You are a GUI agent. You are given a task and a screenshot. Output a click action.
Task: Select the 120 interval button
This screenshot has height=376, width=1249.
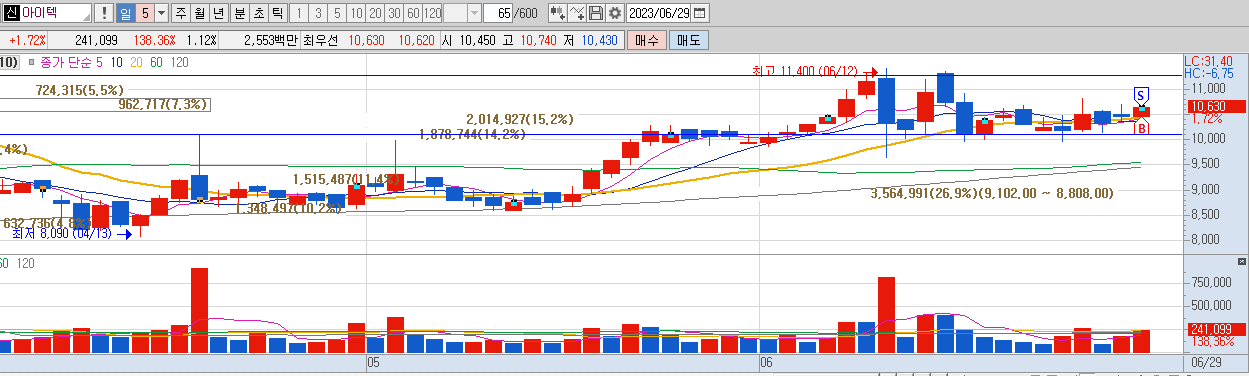(x=432, y=13)
